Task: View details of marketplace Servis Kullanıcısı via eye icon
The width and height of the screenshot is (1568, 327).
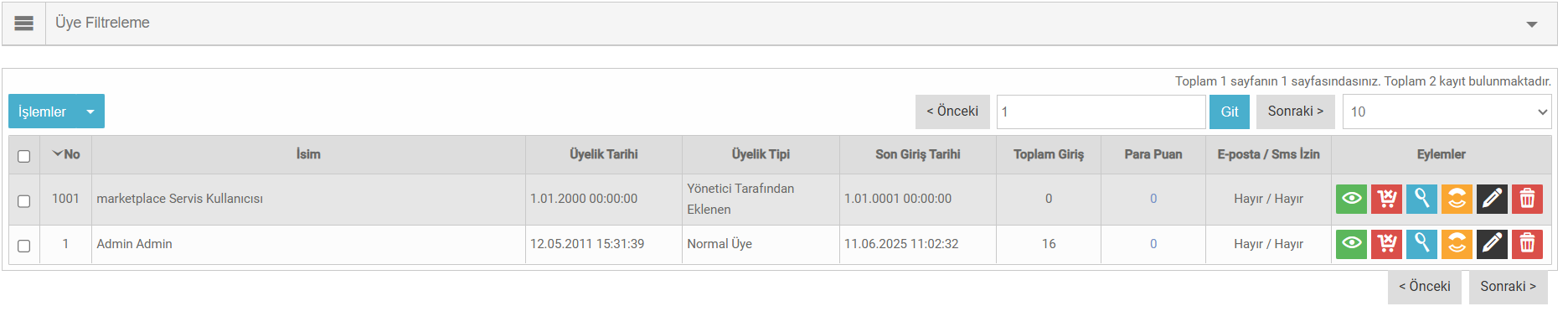Action: (x=1351, y=199)
